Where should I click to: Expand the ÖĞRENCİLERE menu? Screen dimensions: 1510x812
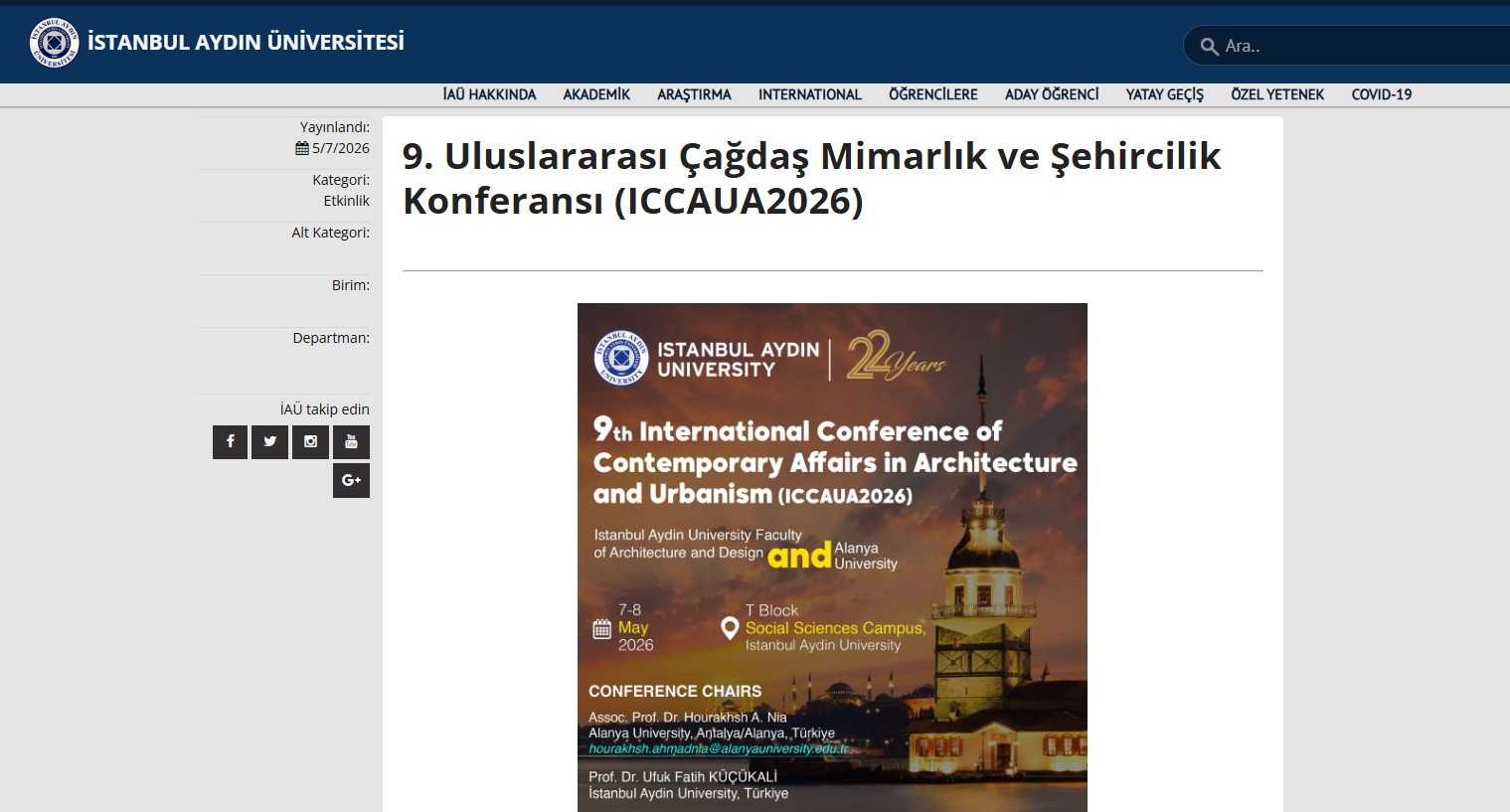coord(932,94)
